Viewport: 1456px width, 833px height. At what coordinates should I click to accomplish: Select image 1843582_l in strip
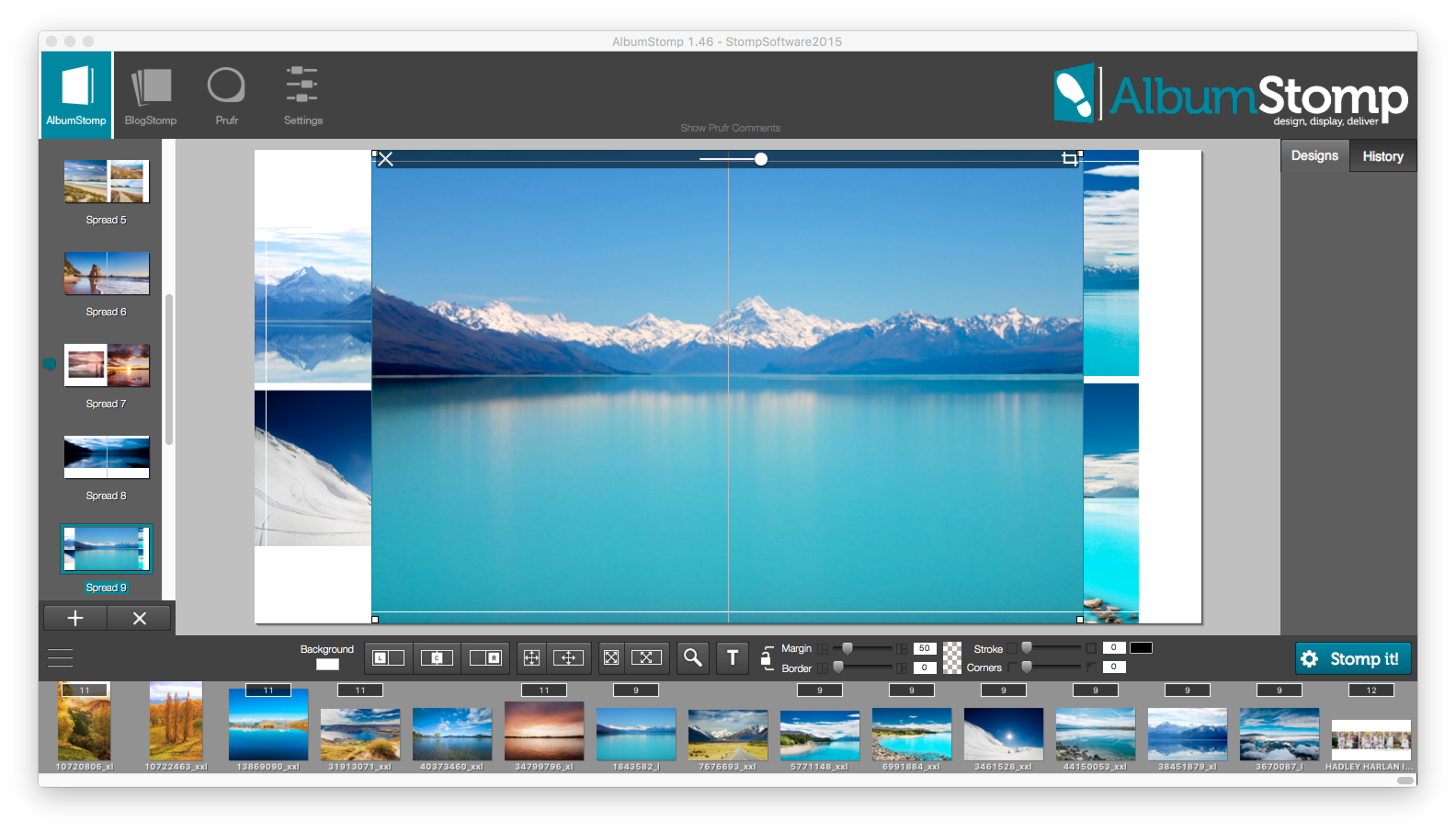pos(636,734)
